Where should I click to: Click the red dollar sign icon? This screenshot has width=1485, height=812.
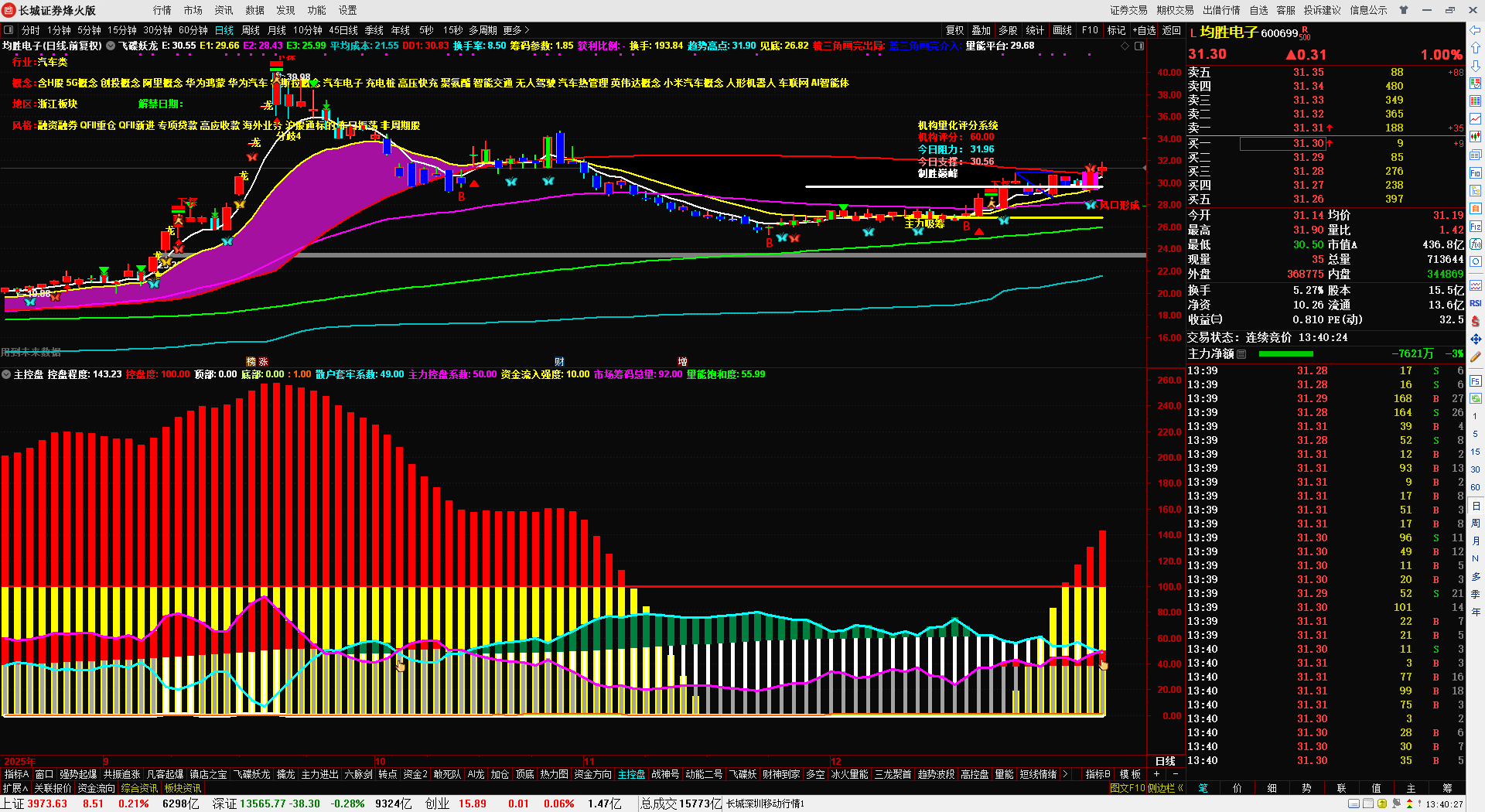[1476, 321]
